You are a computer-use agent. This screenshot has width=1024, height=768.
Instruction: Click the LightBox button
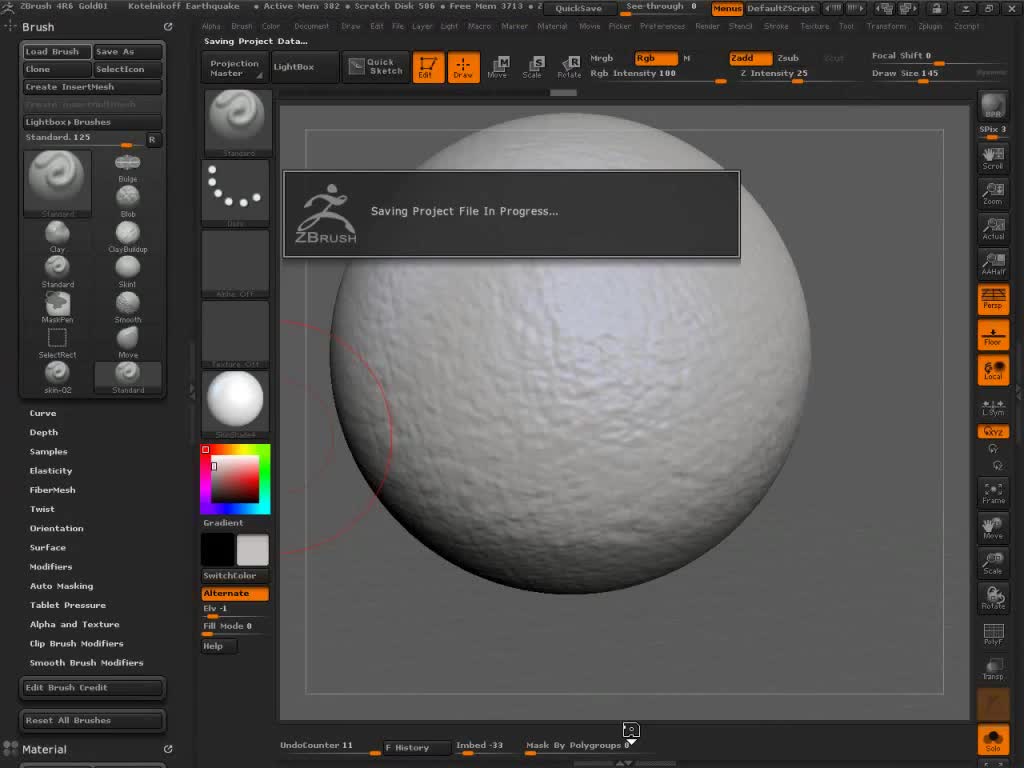tap(304, 67)
